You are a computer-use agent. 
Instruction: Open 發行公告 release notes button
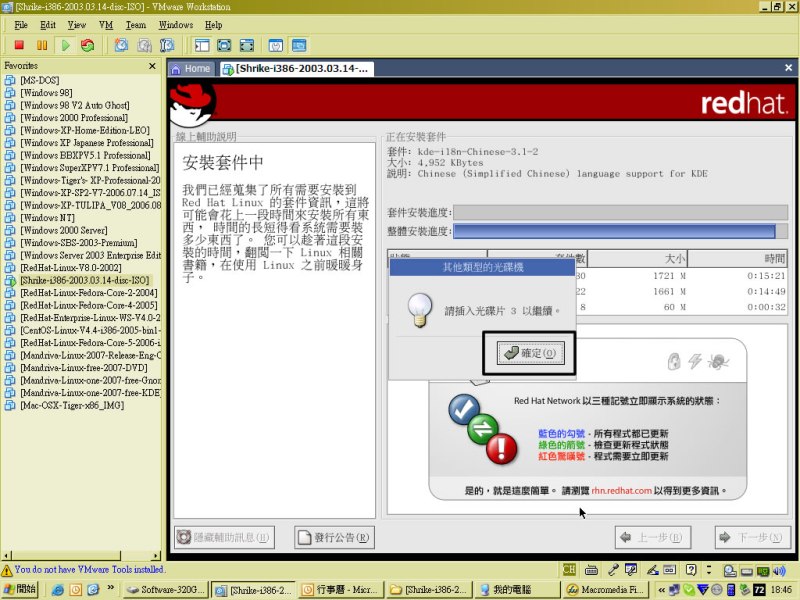pos(334,537)
